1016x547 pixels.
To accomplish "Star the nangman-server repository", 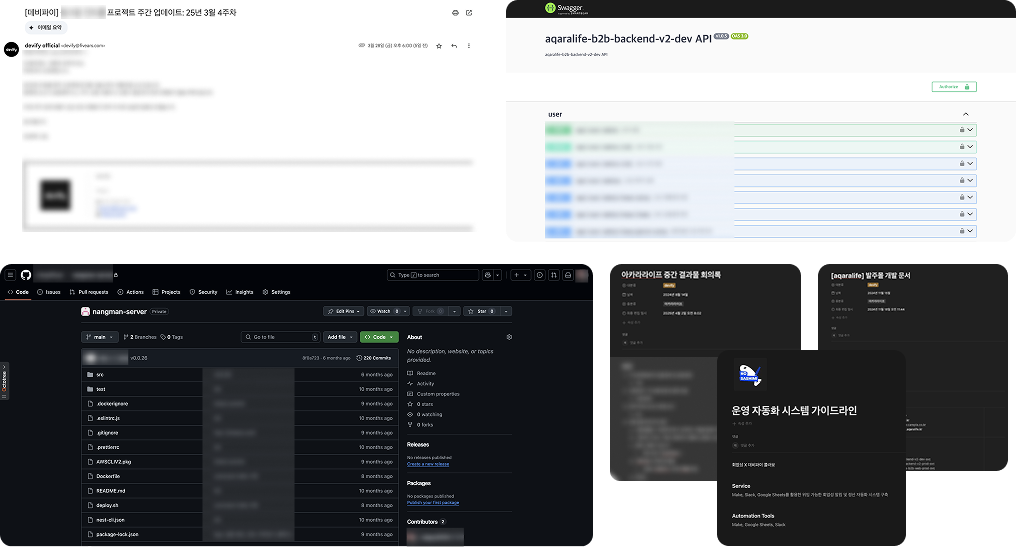I will pos(481,311).
